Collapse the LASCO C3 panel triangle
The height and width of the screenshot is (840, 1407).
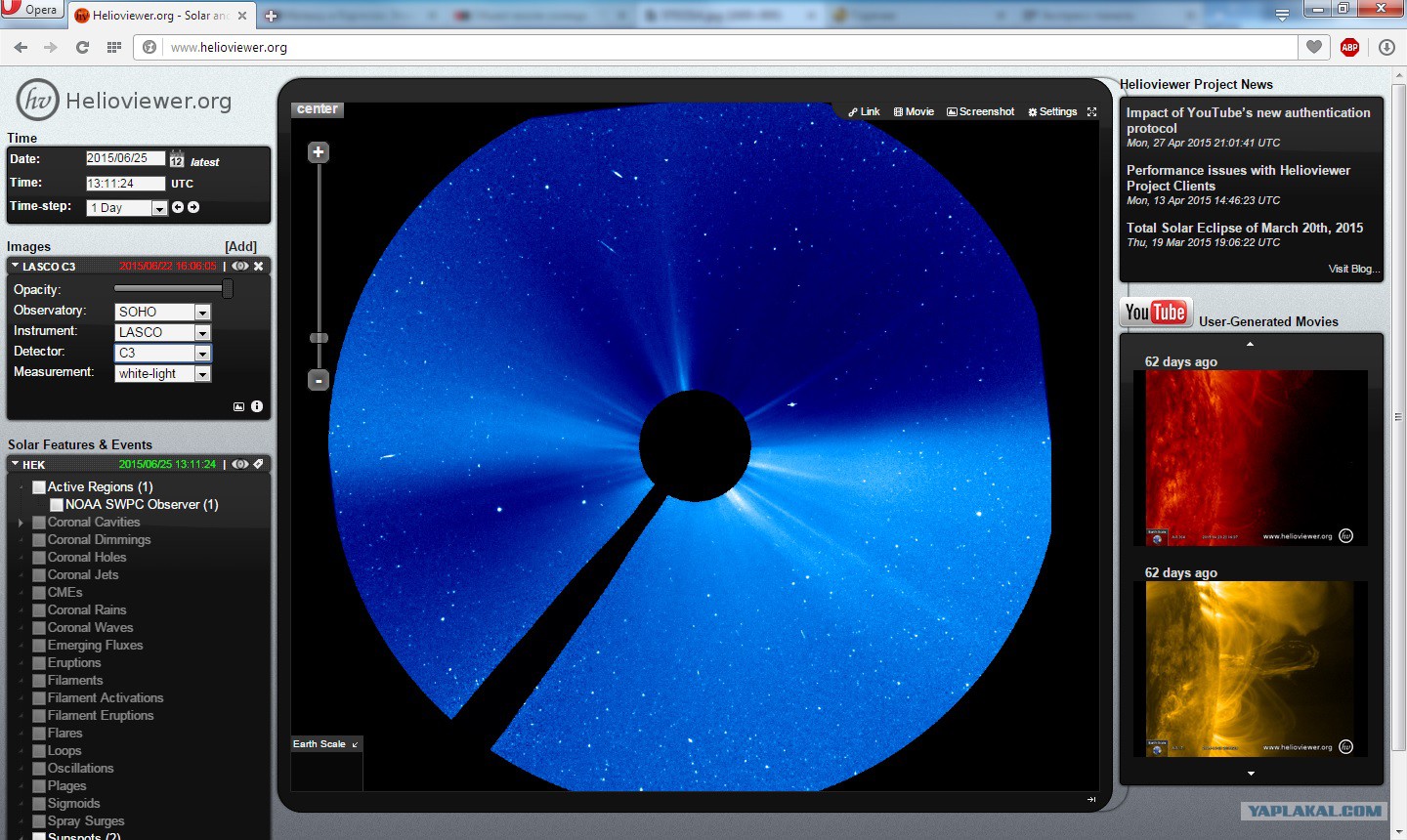coord(16,266)
